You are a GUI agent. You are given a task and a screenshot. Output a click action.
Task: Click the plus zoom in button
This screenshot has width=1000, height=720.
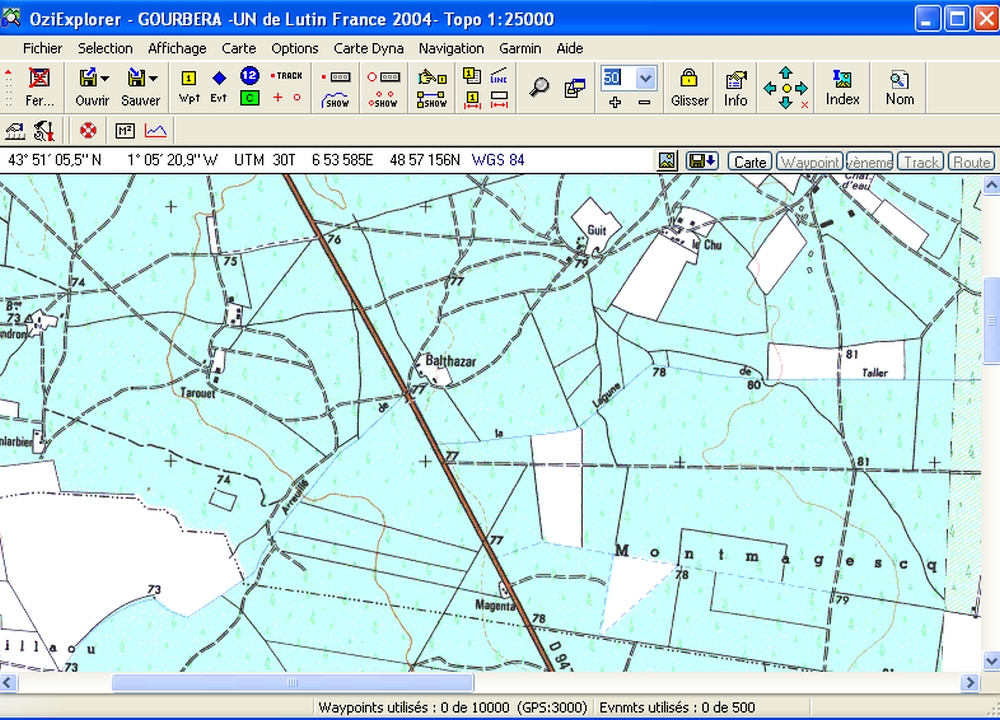pyautogui.click(x=614, y=101)
